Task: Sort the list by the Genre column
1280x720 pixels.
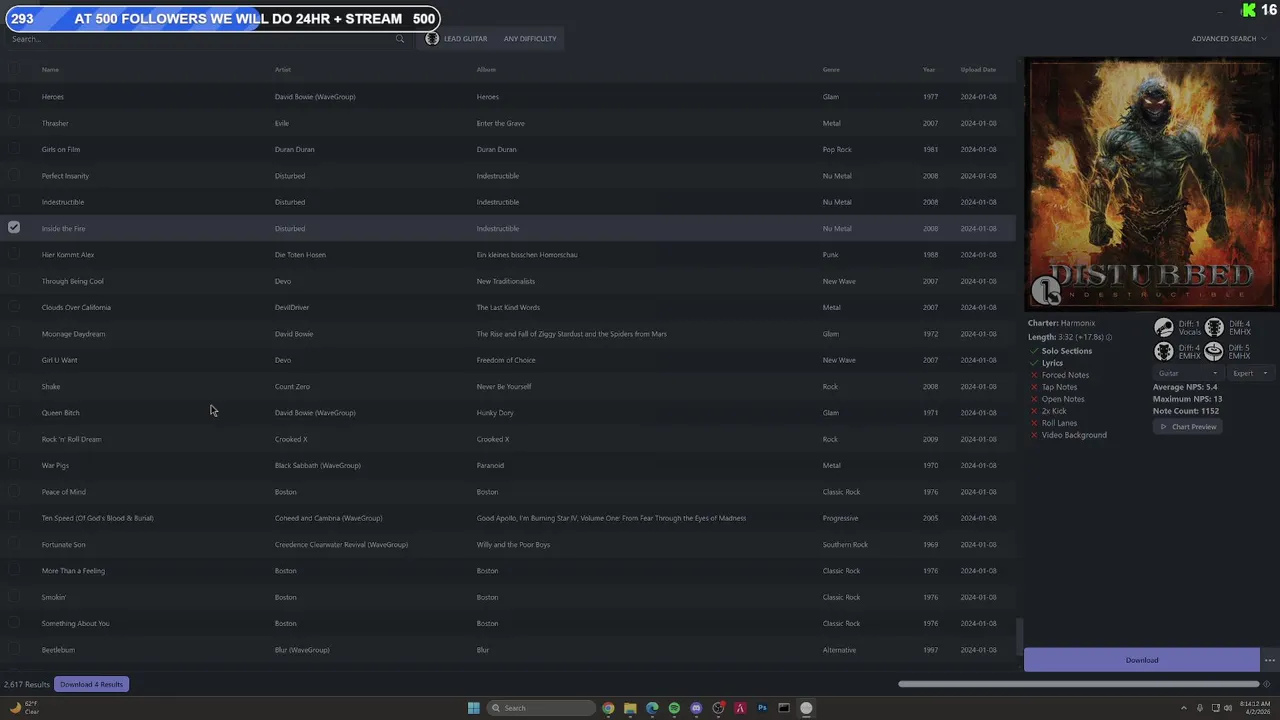Action: coord(831,69)
